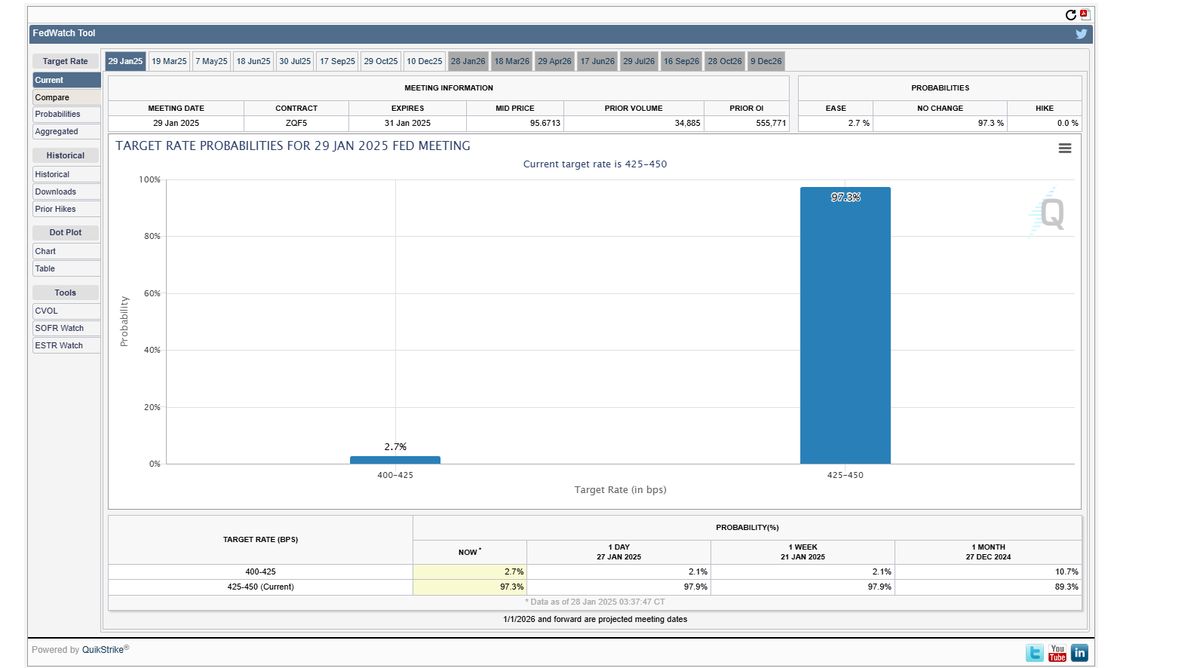The width and height of the screenshot is (1200, 668).
Task: Follow the QuikStrike link in the footer
Action: pos(102,649)
